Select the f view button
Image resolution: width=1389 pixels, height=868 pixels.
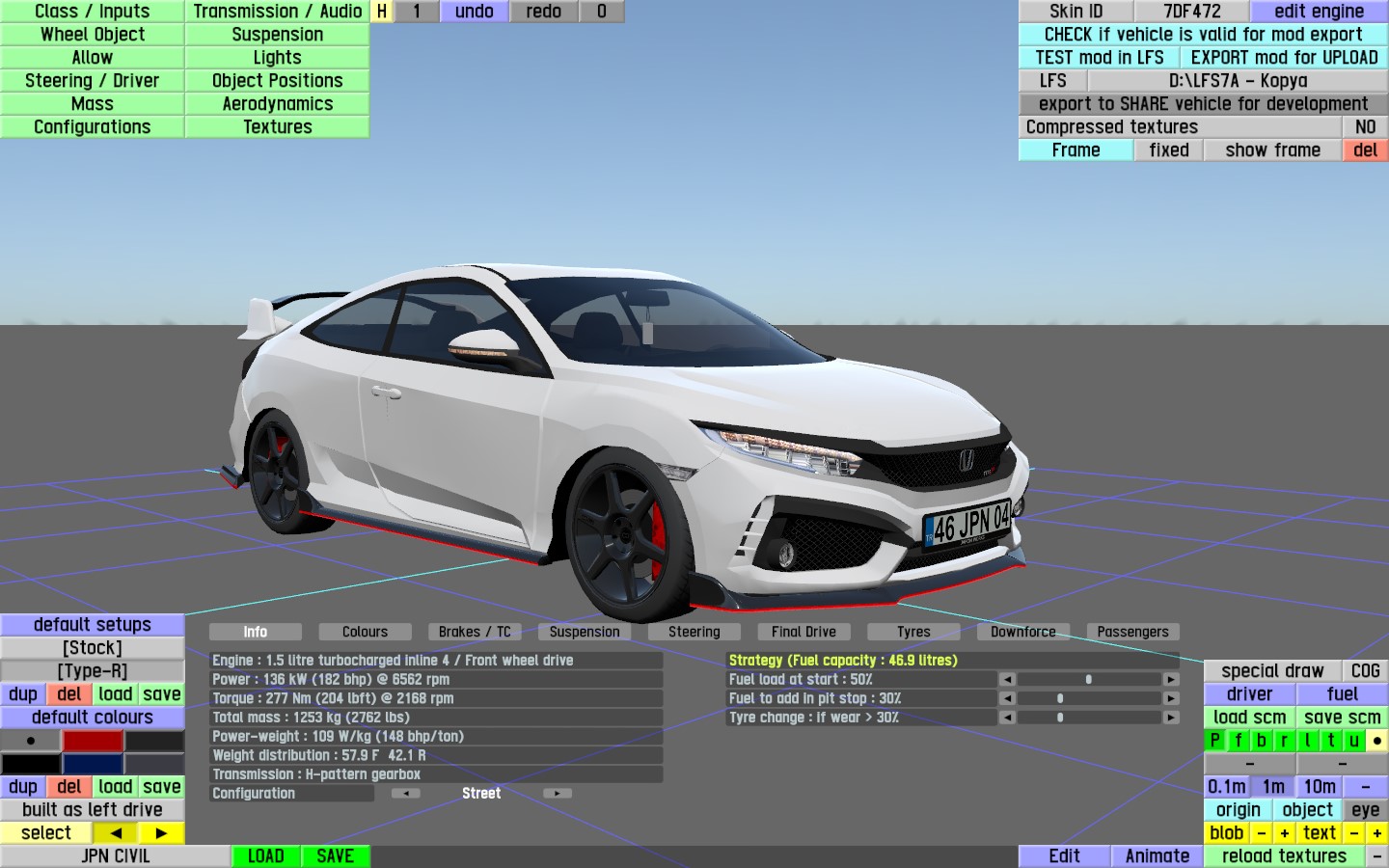(x=1238, y=741)
